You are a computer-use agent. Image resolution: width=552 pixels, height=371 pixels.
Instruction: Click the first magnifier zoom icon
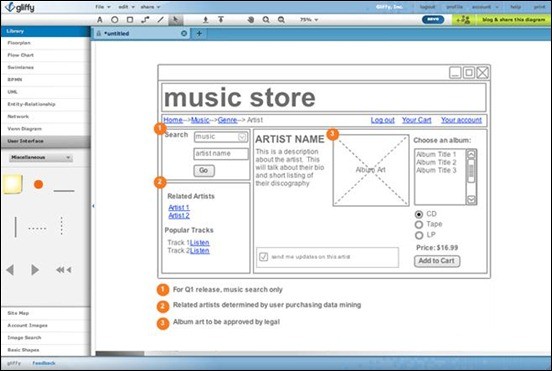tap(266, 20)
